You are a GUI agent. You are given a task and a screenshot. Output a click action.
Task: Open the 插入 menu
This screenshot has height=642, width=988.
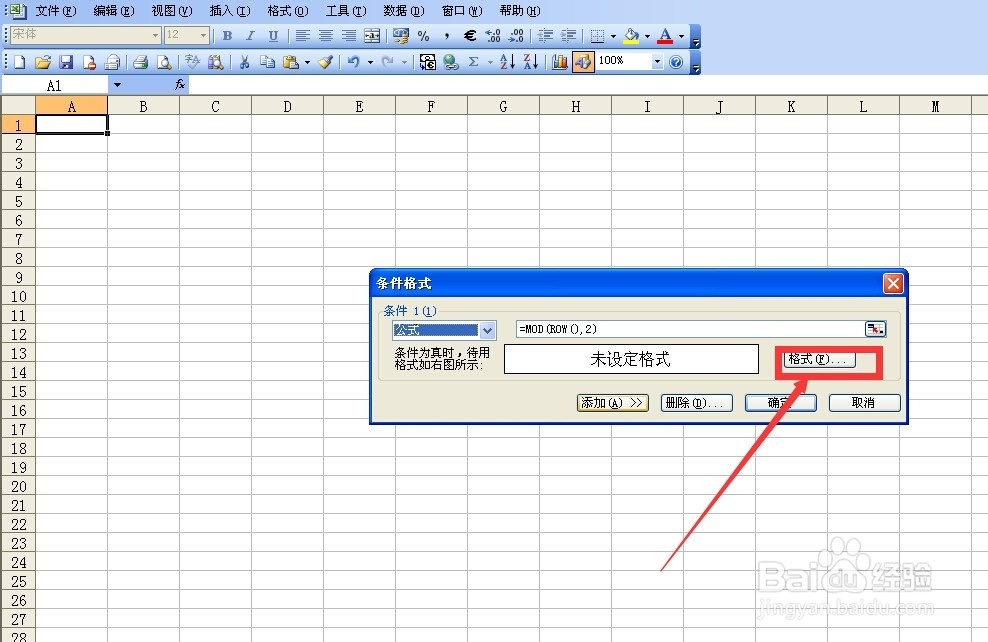(229, 11)
